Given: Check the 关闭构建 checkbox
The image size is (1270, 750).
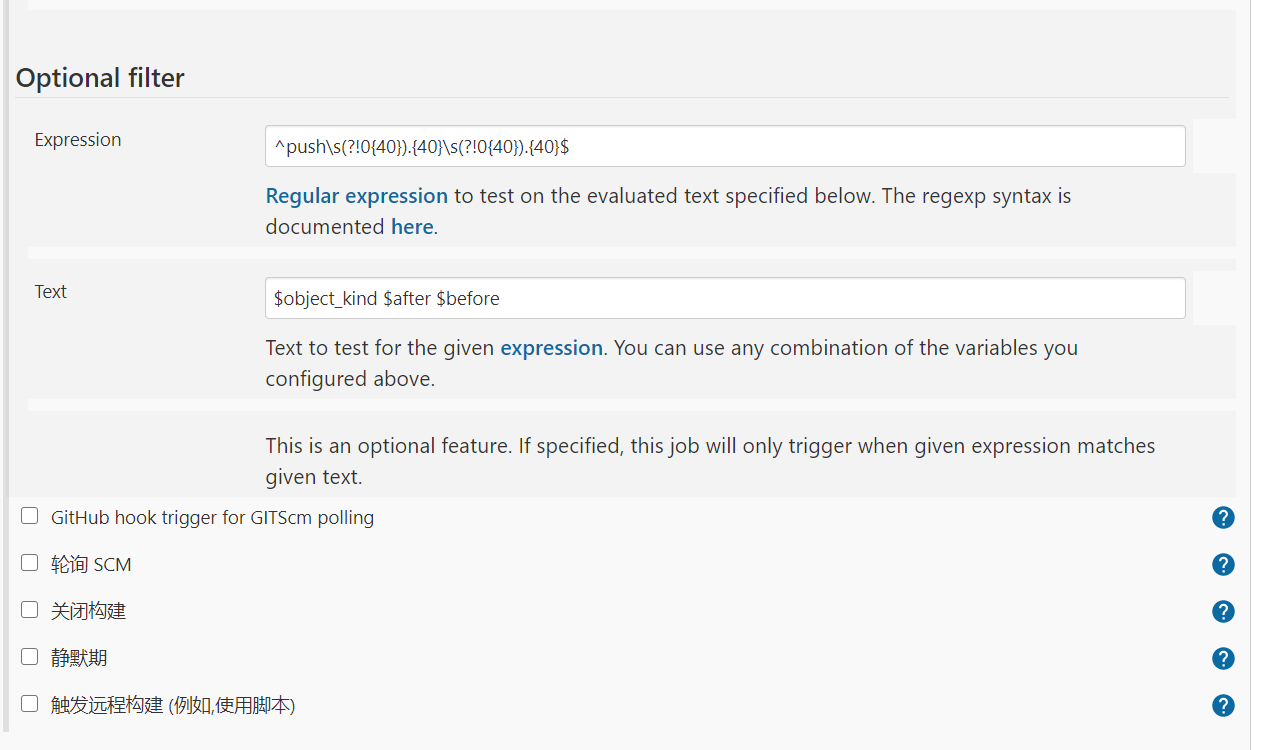Looking at the screenshot, I should (30, 609).
